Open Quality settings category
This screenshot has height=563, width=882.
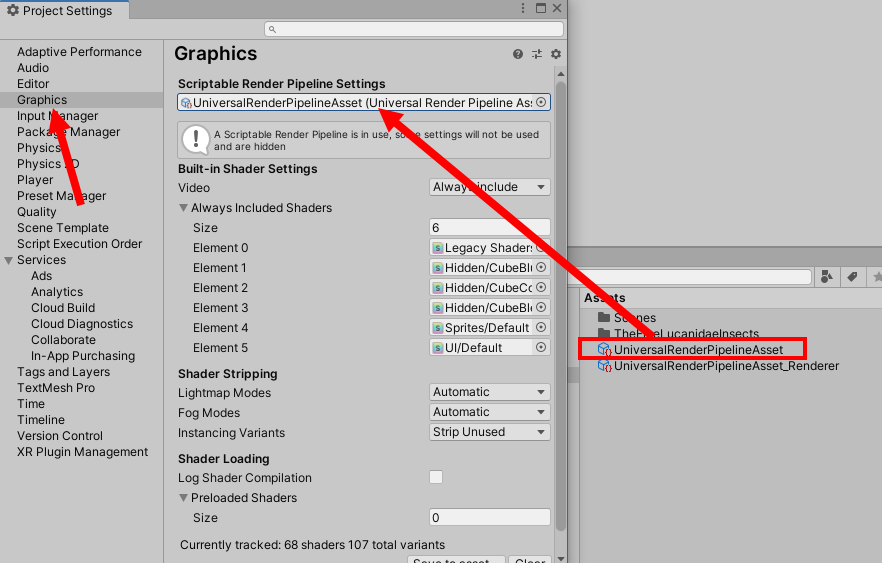[37, 212]
